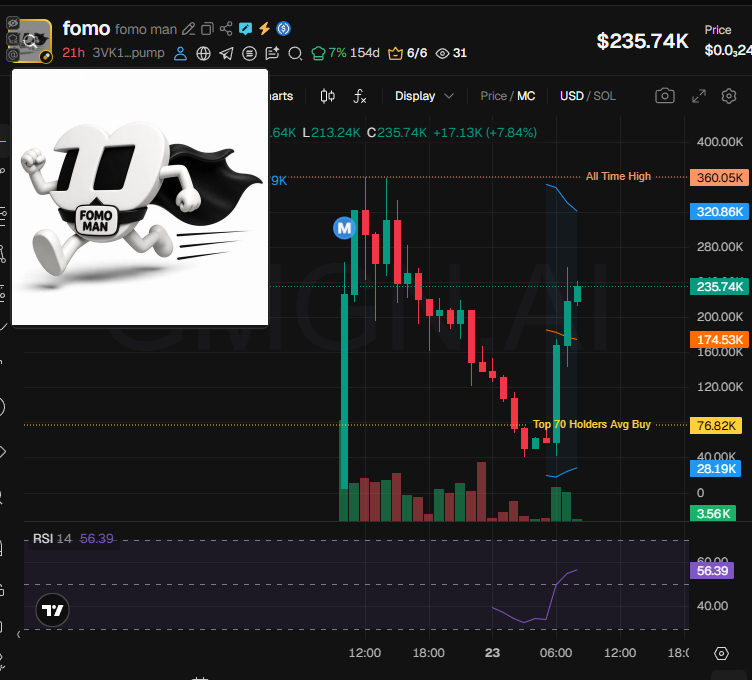
Task: Open the website globe icon
Action: pyautogui.click(x=203, y=53)
